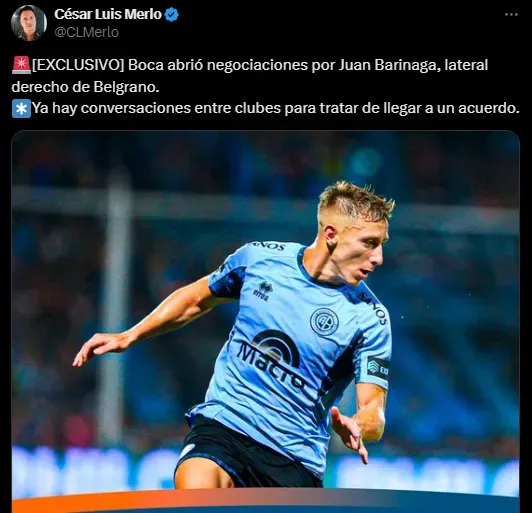This screenshot has width=532, height=513.
Task: Click the player's outstretched left hand
Action: coord(94,348)
